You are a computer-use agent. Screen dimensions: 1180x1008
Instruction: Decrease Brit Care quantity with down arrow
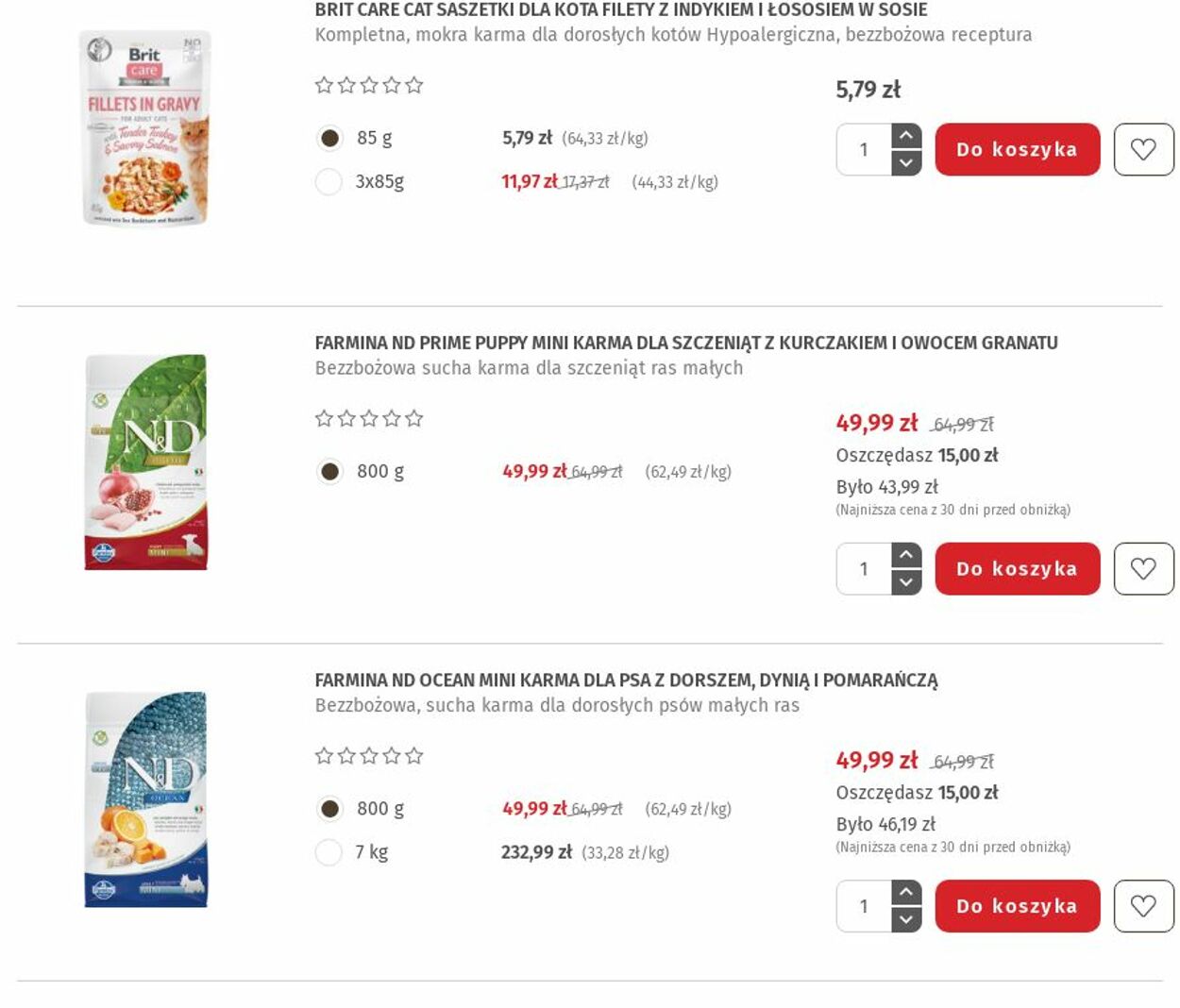(x=906, y=162)
